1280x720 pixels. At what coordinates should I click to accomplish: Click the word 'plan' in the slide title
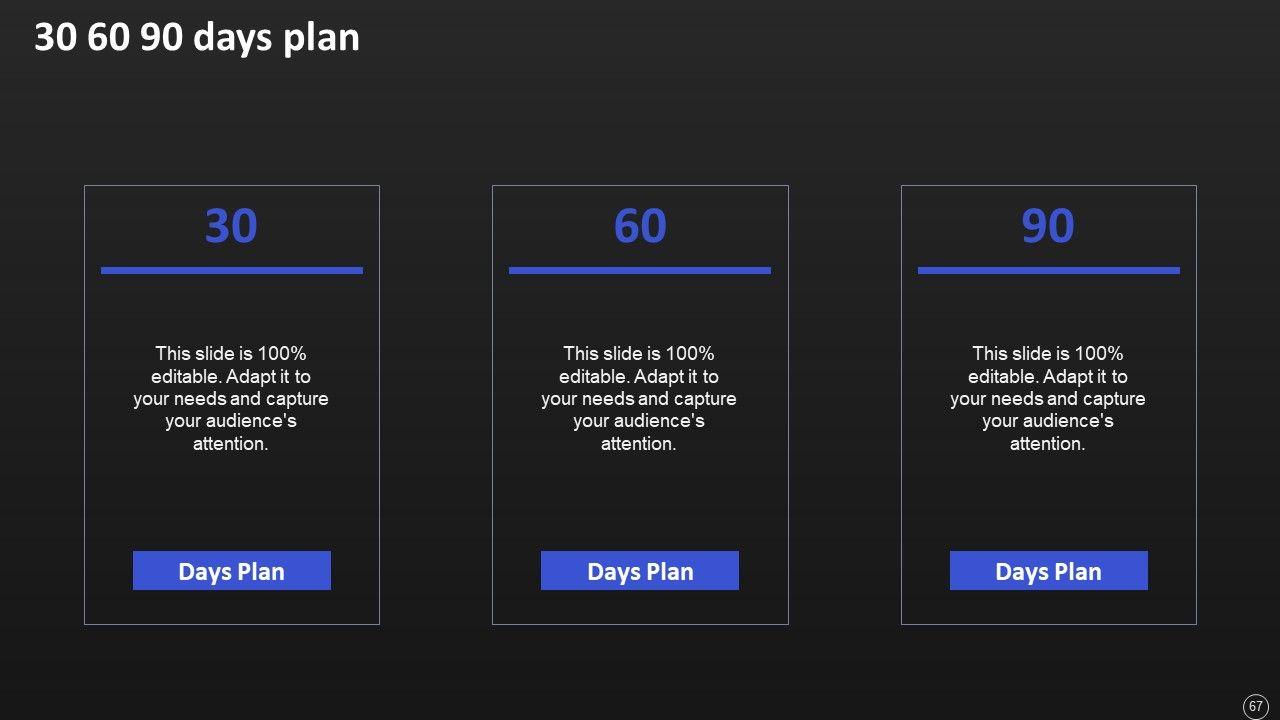326,38
